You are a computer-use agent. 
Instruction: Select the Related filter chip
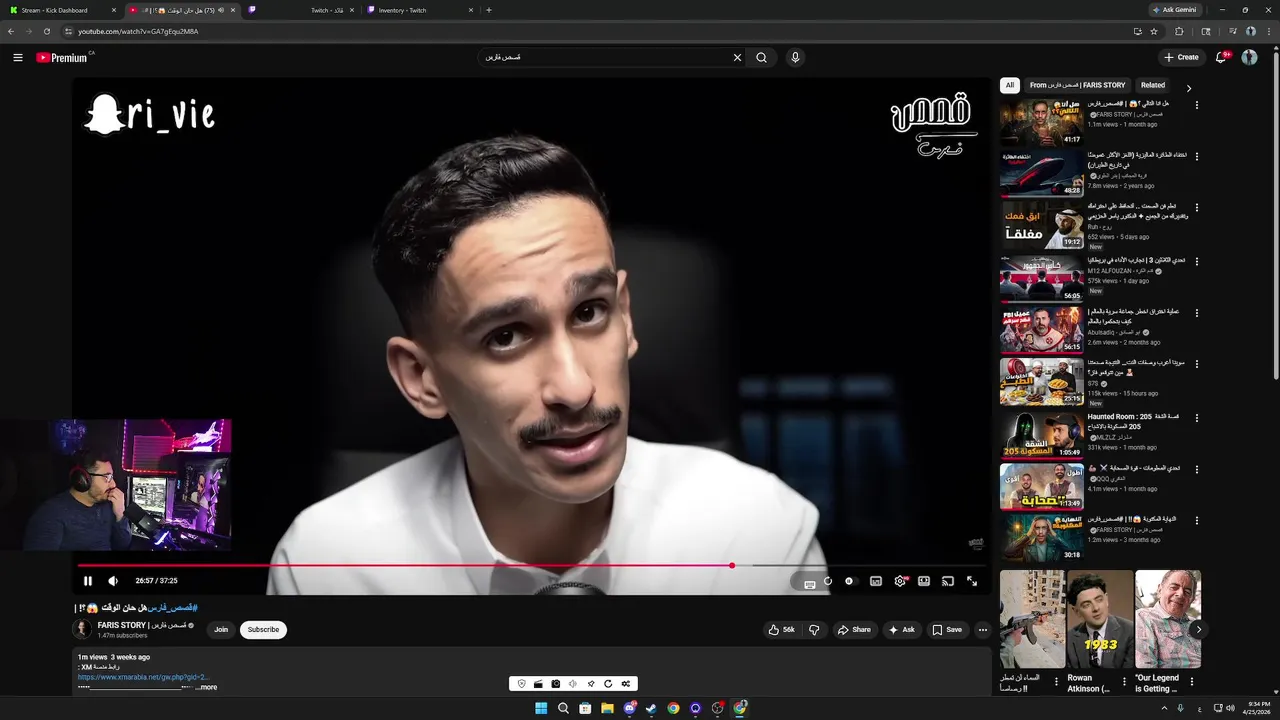coord(1153,85)
